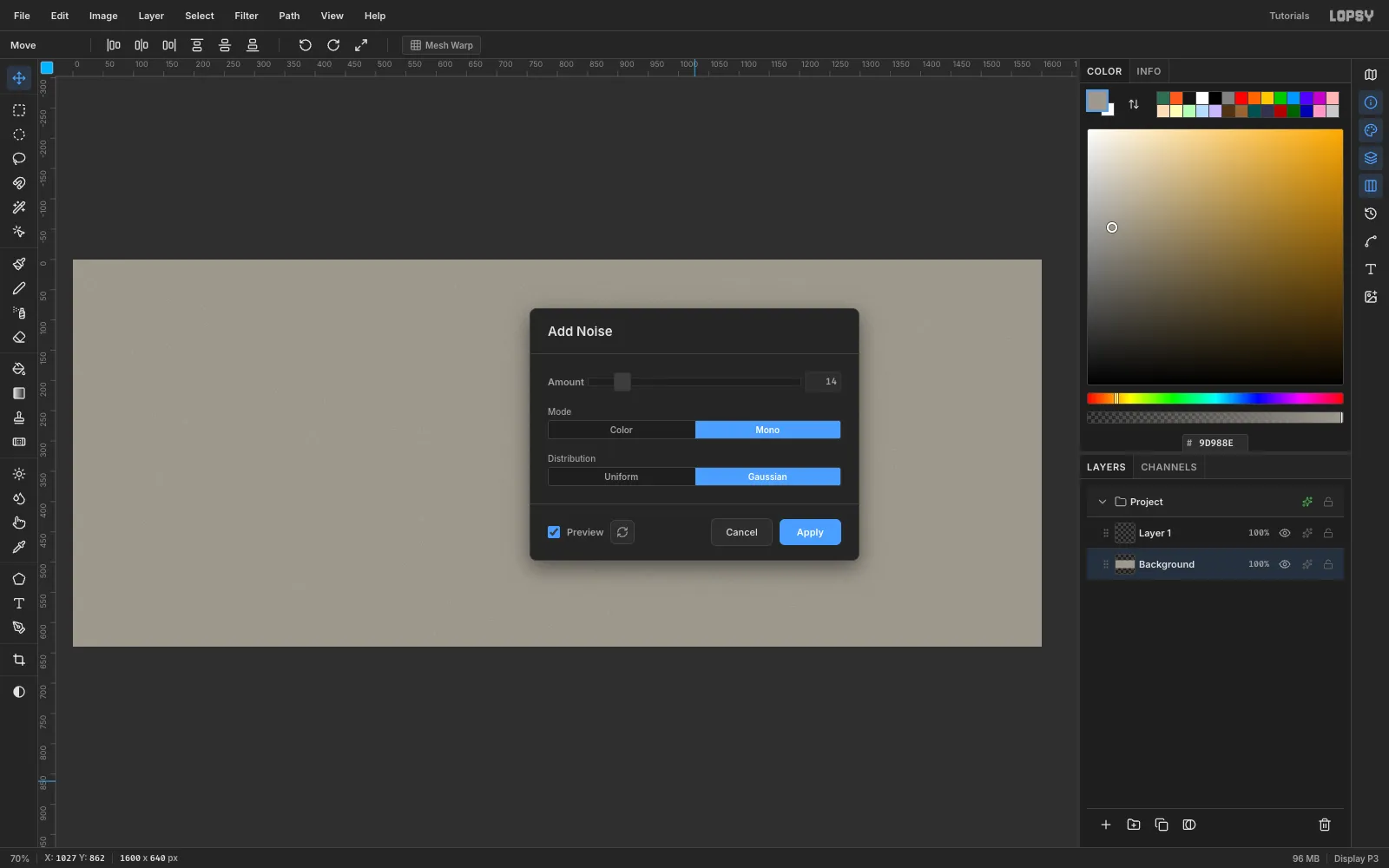Select the Pen path tool
The image size is (1389, 868).
click(19, 628)
